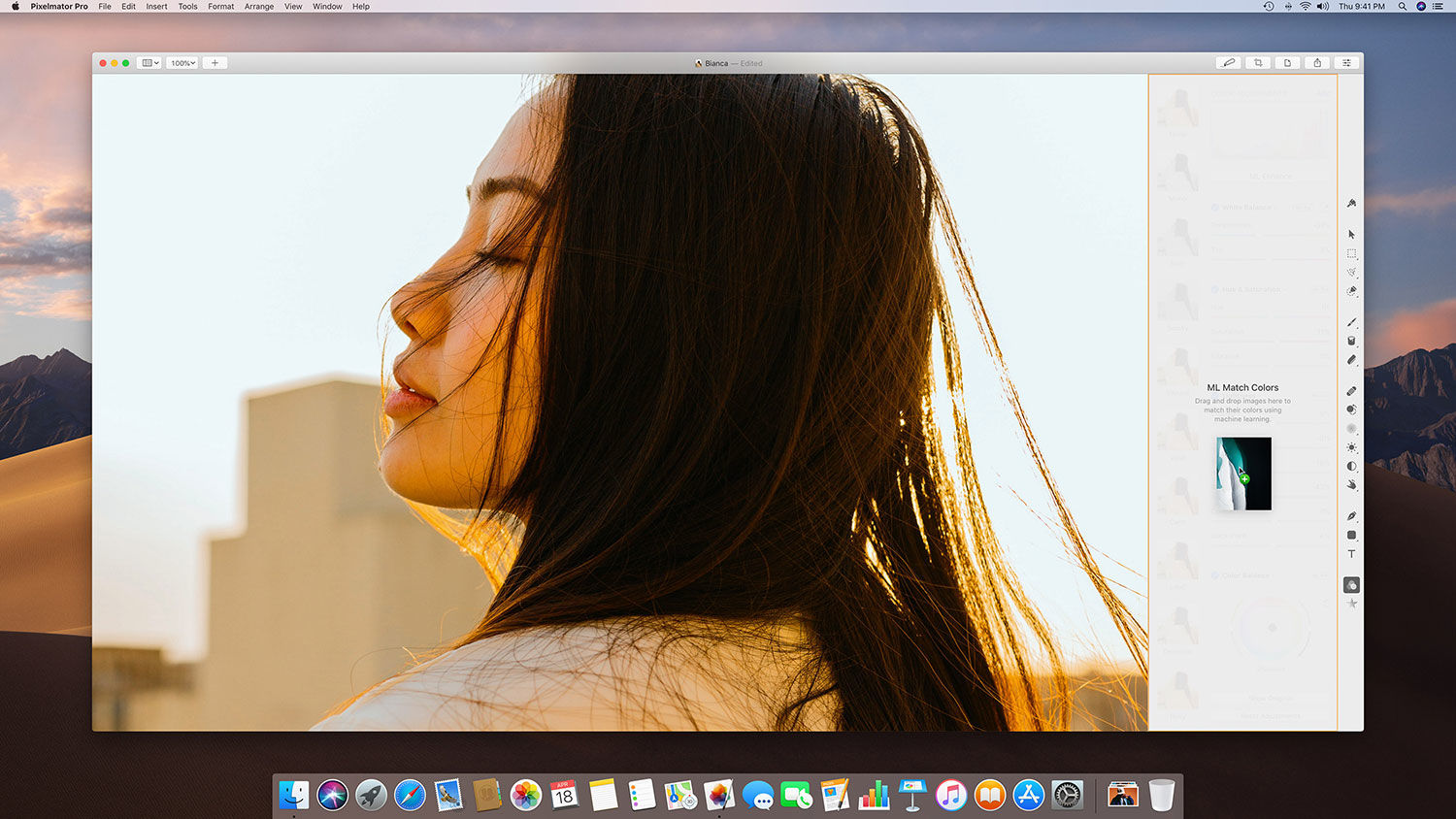
Task: Open the Arrange menu
Action: 258,7
